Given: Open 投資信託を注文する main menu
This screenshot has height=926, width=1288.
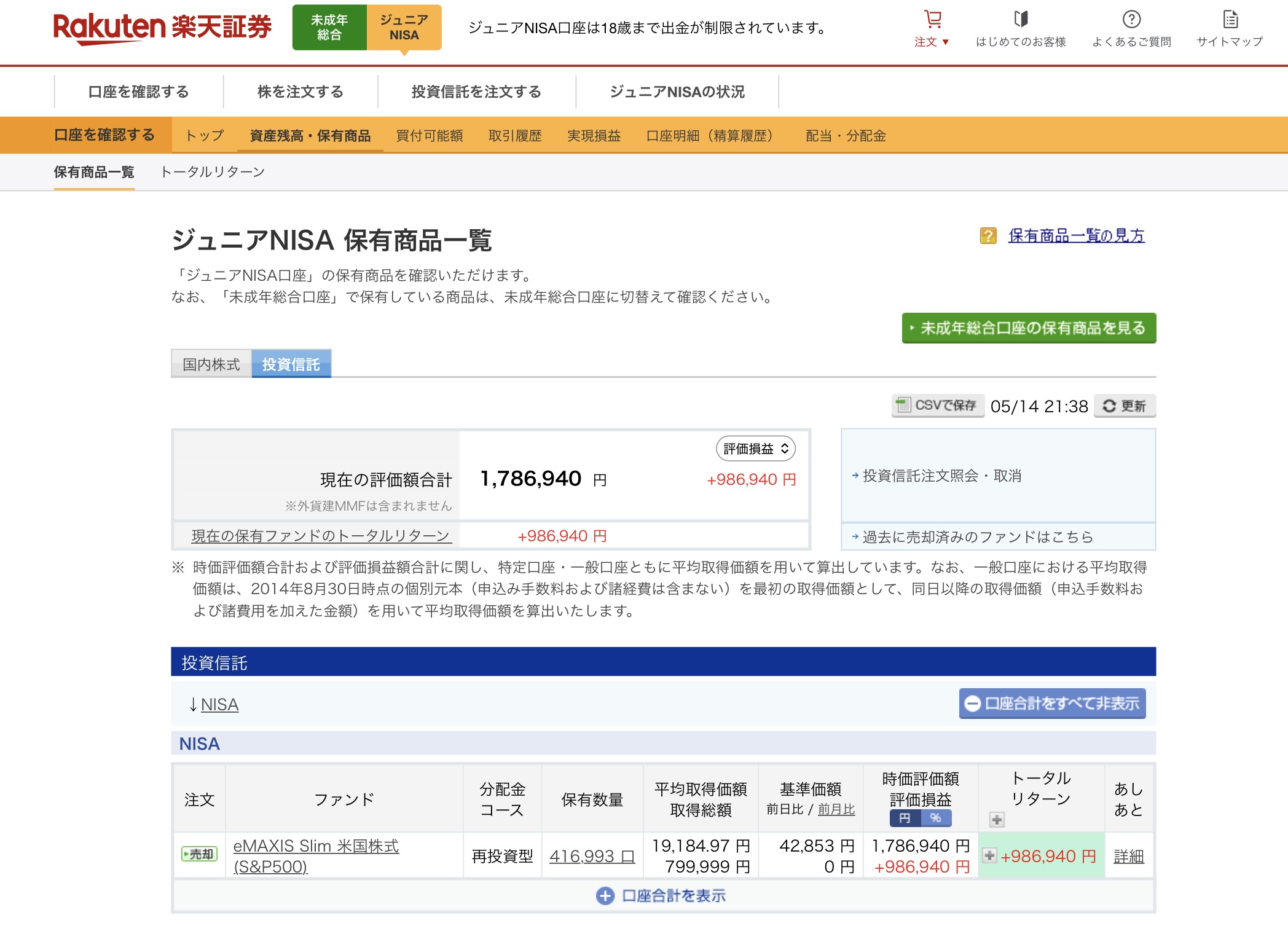Looking at the screenshot, I should 476,92.
